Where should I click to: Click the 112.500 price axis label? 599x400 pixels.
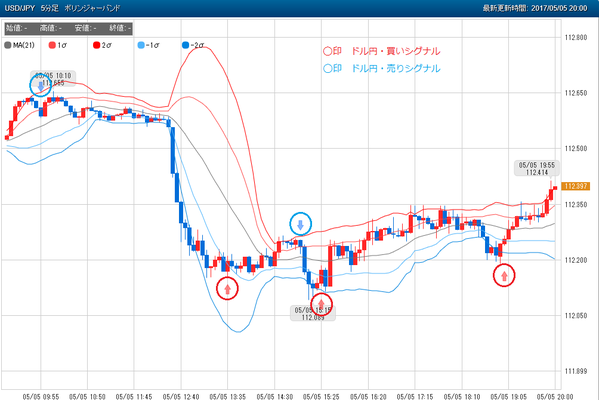[576, 149]
